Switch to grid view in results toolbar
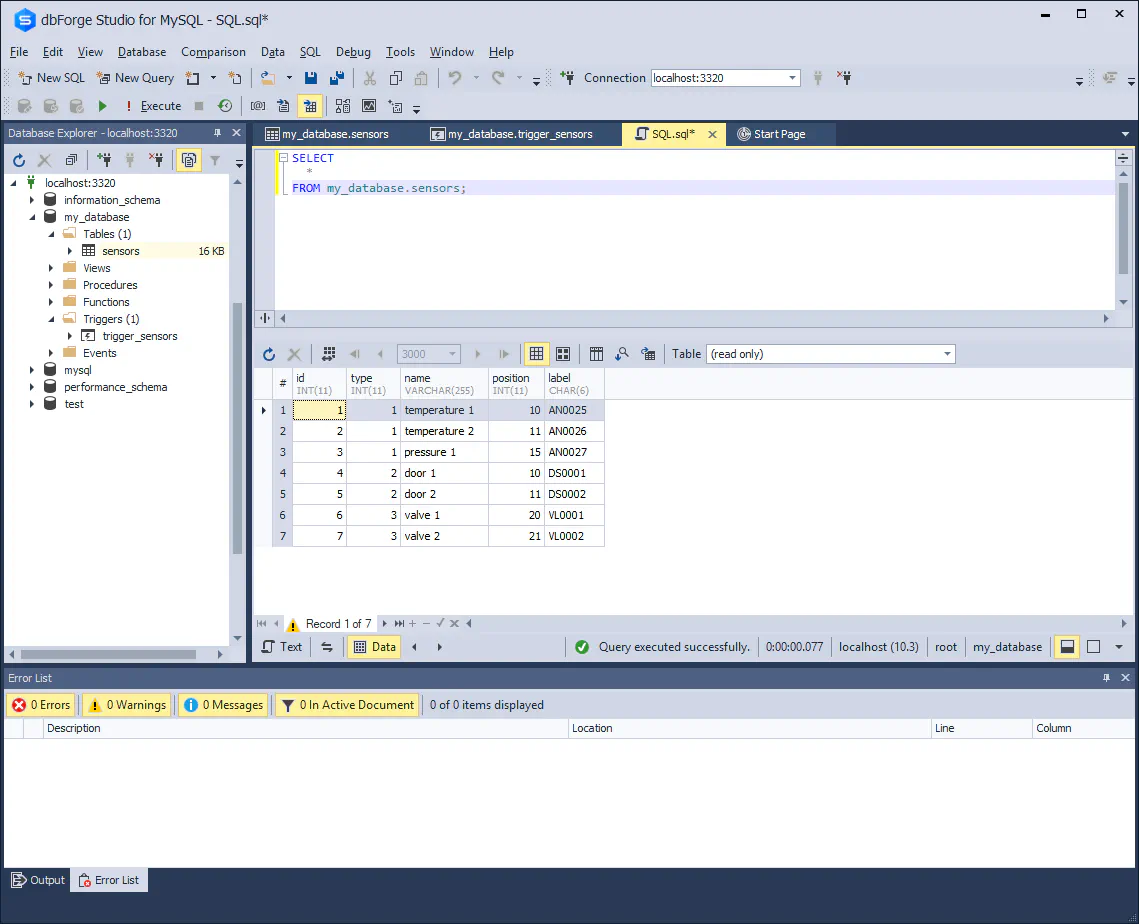1139x924 pixels. [536, 354]
